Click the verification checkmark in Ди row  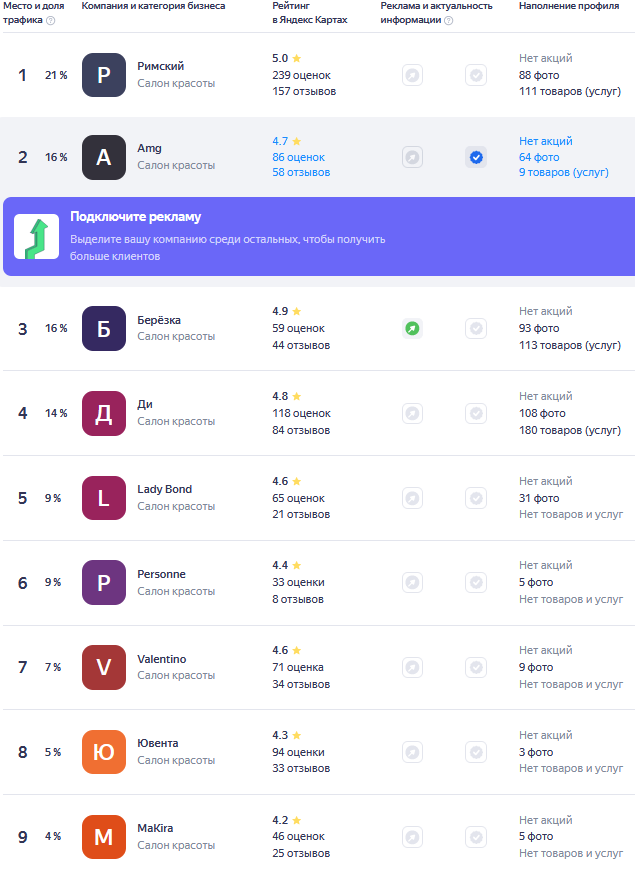[x=476, y=414]
